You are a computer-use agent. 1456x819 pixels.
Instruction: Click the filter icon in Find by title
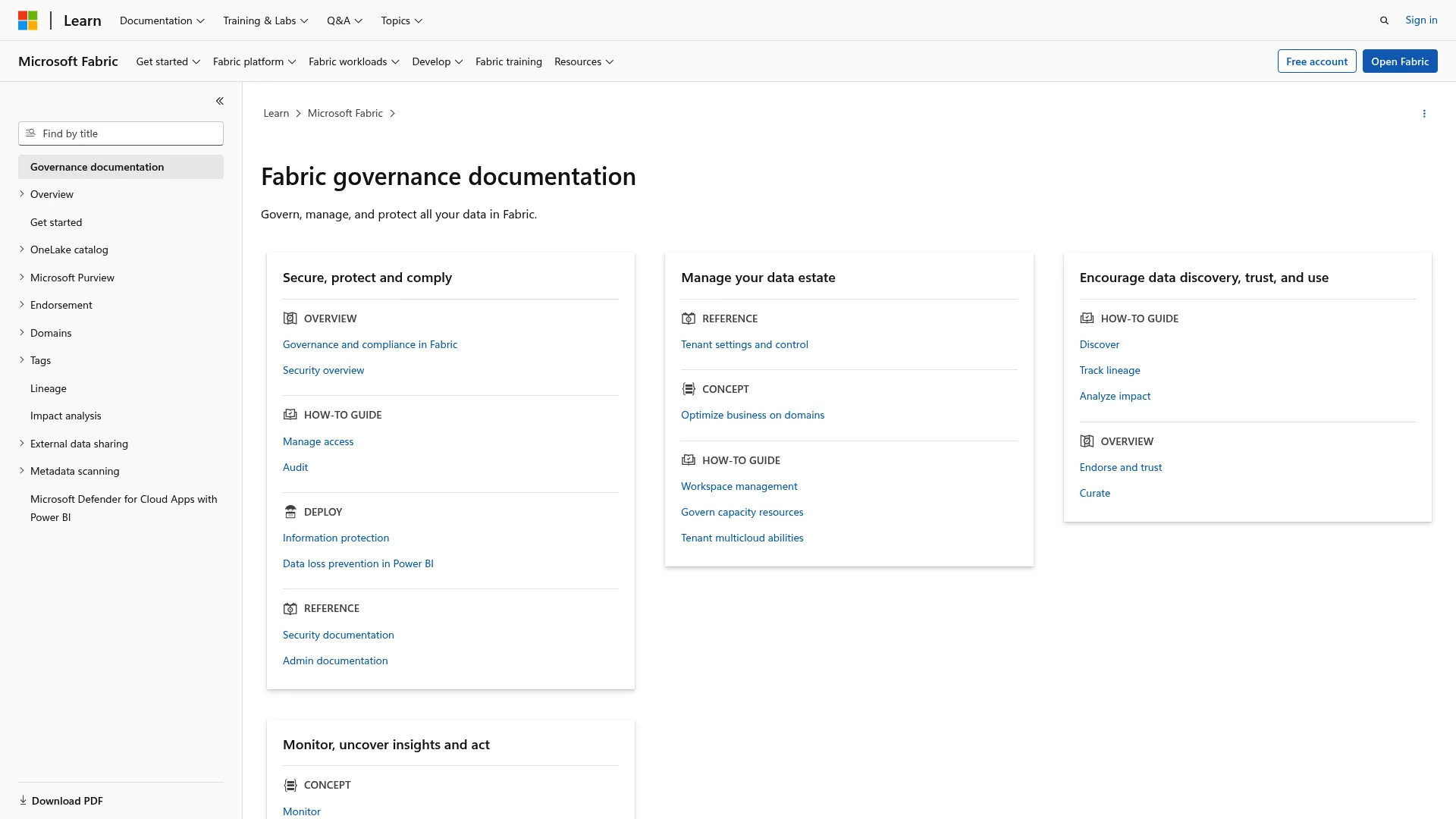(30, 133)
